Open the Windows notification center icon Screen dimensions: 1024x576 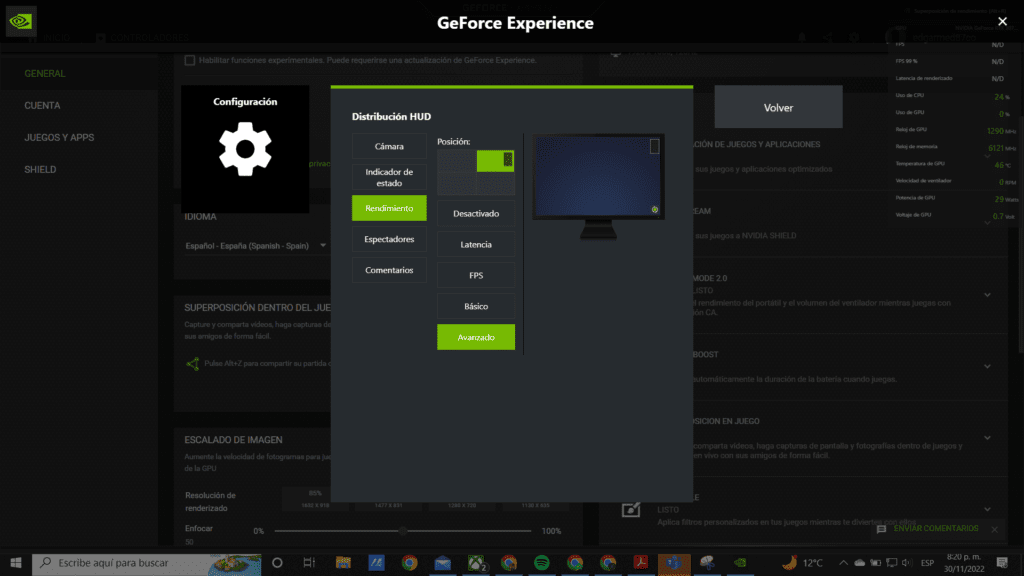click(x=1002, y=563)
